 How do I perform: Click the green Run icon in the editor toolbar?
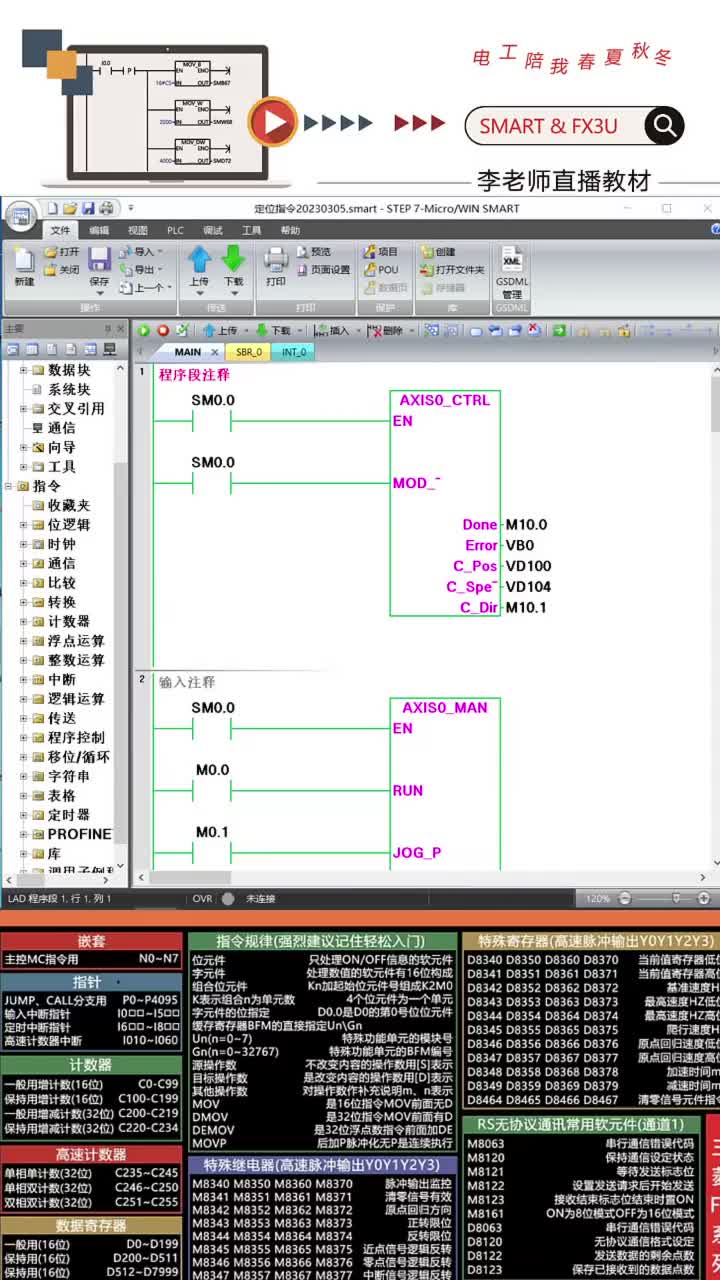[144, 330]
